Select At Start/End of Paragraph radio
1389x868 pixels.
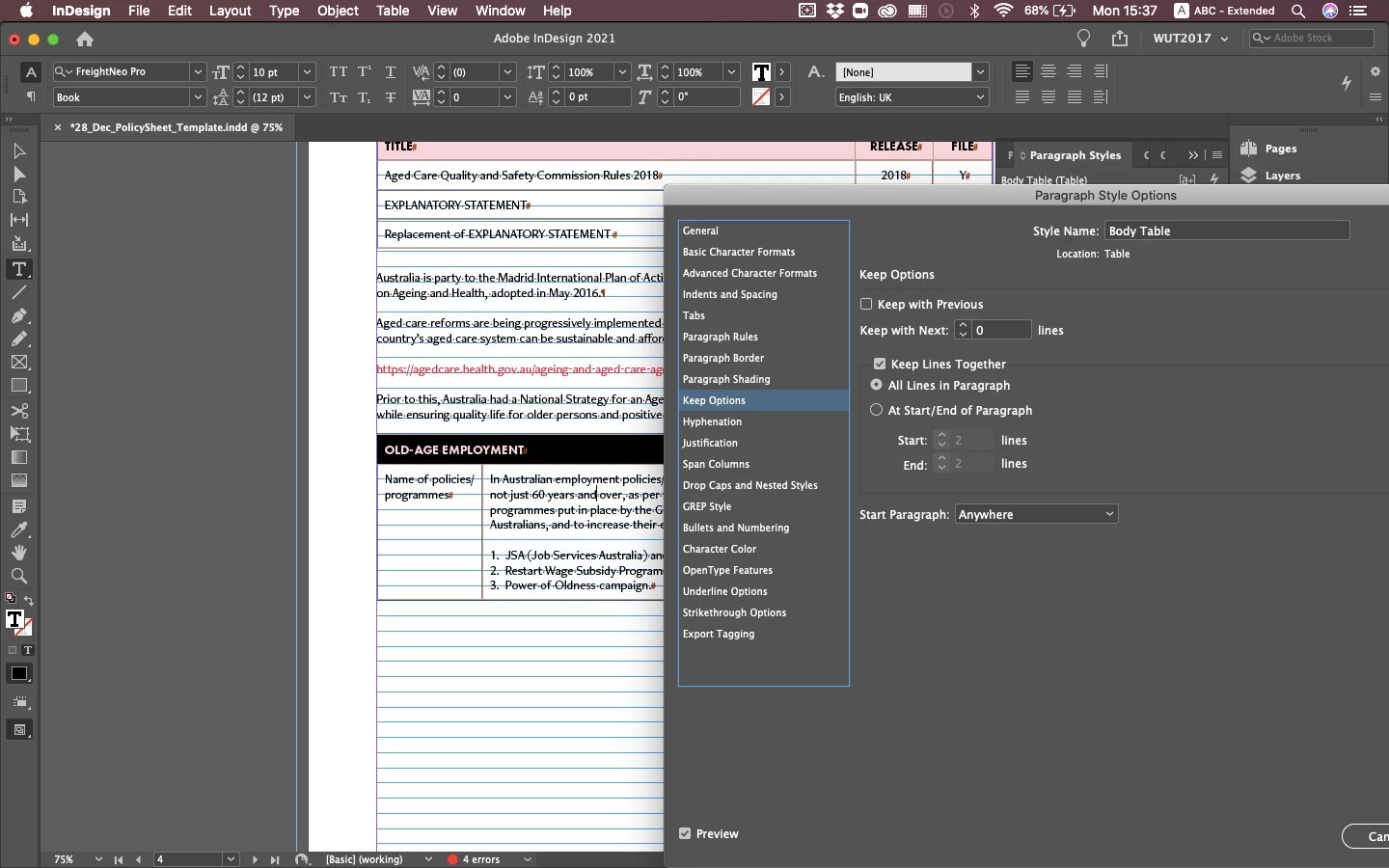click(x=877, y=410)
